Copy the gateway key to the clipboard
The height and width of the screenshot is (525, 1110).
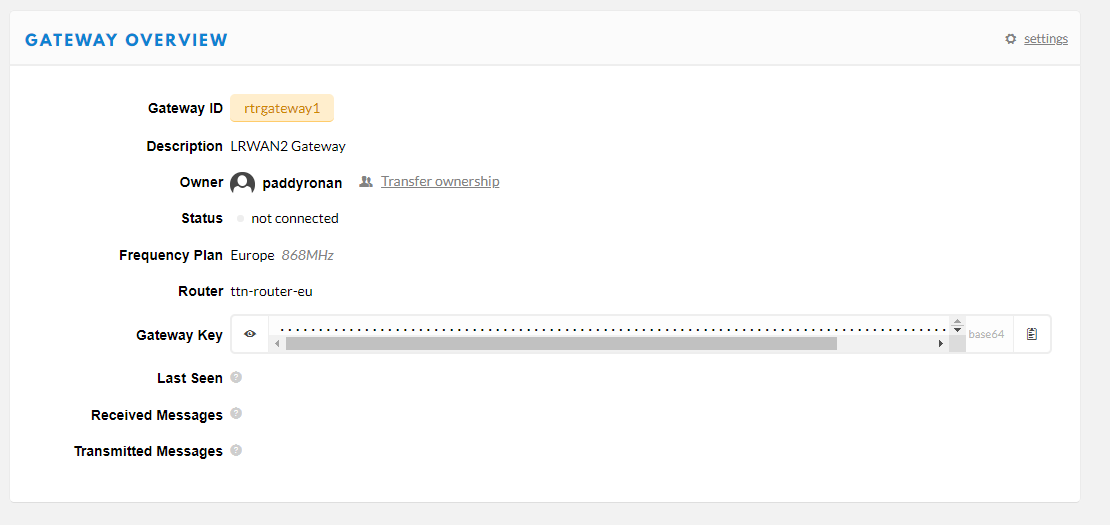(x=1032, y=334)
